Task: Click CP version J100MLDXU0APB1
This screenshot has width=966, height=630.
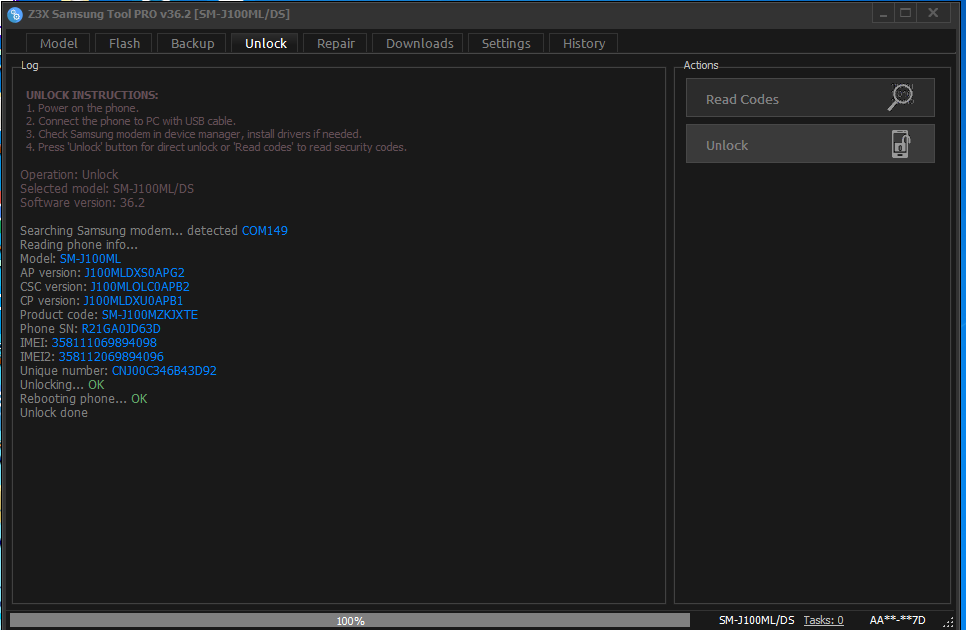Action: pos(133,301)
